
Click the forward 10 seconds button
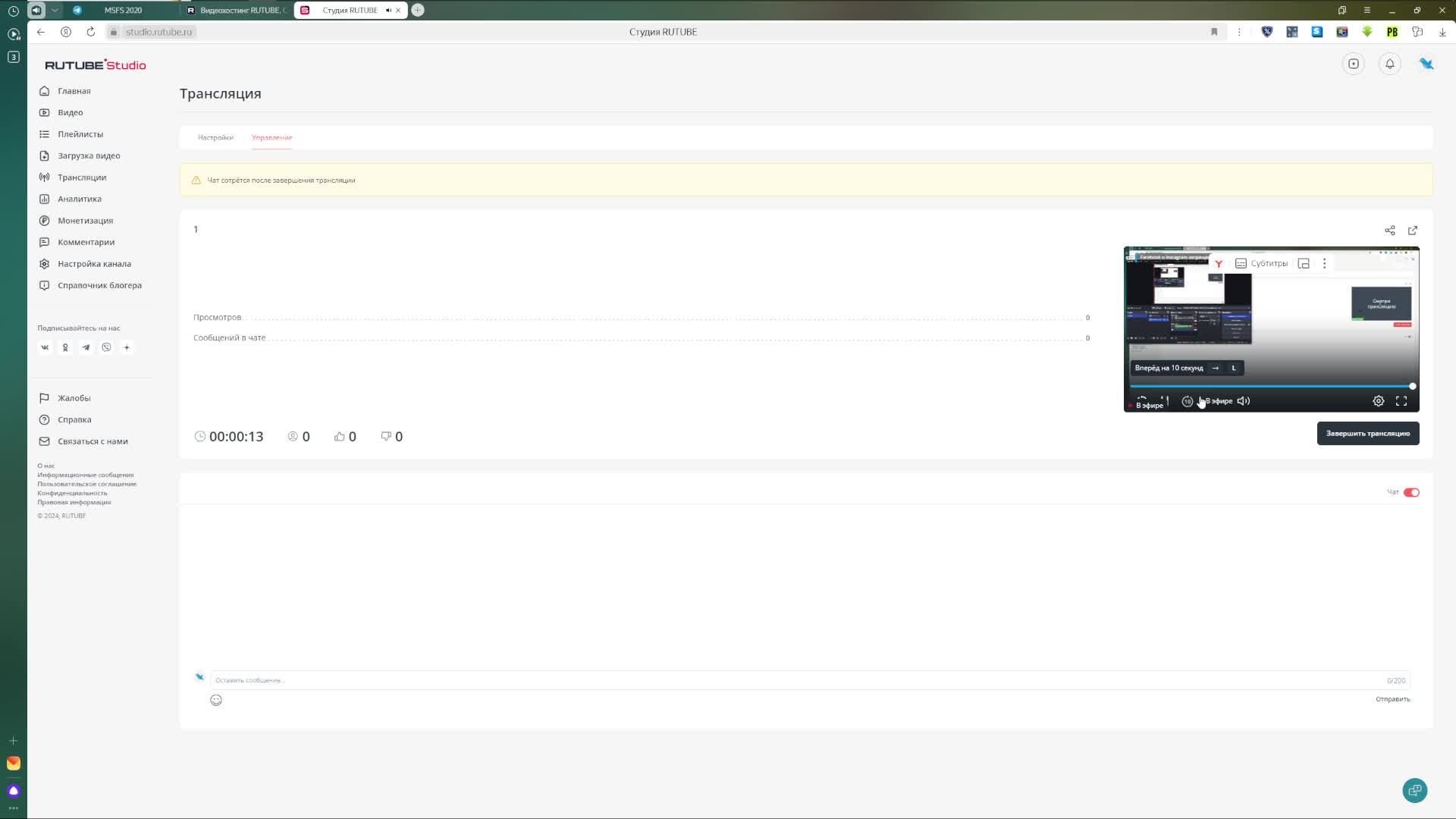(x=1187, y=401)
